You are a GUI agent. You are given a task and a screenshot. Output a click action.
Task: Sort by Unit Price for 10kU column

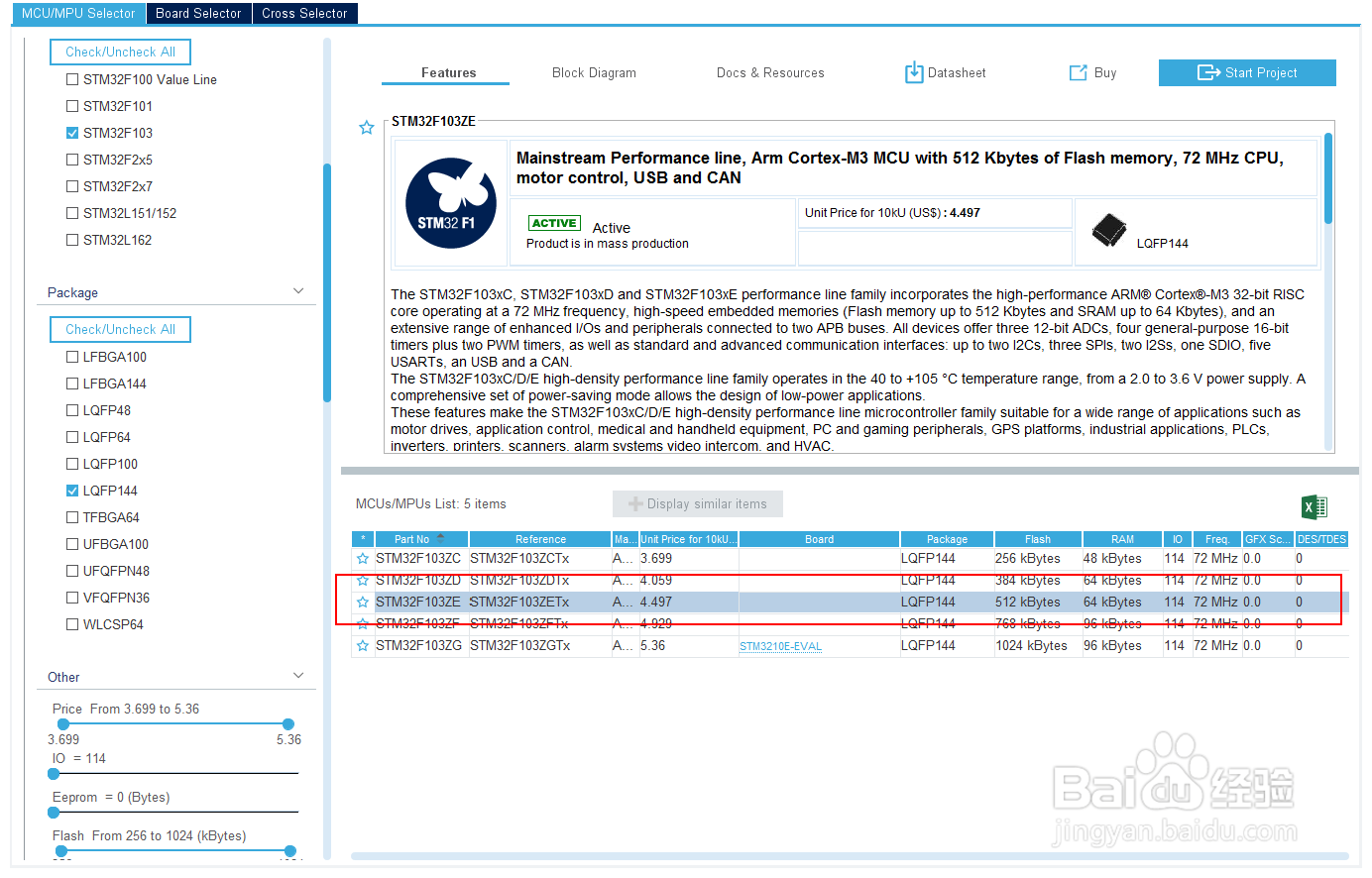(x=688, y=539)
